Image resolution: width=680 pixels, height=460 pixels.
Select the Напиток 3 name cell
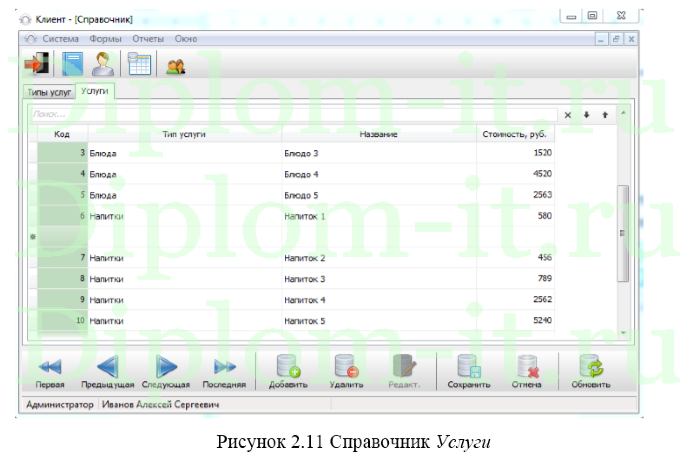[379, 279]
